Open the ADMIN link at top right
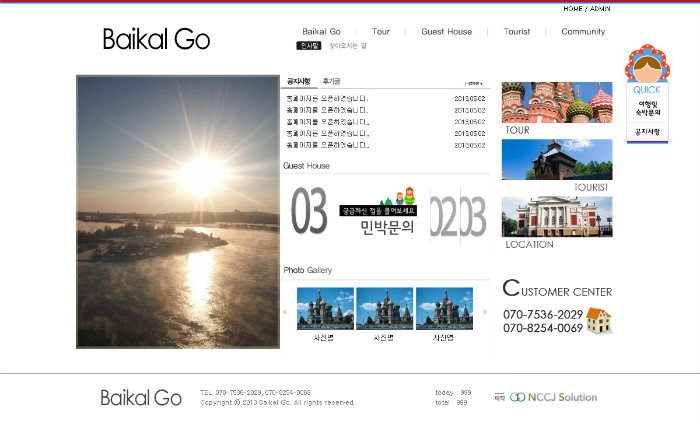The height and width of the screenshot is (421, 700). coord(600,8)
